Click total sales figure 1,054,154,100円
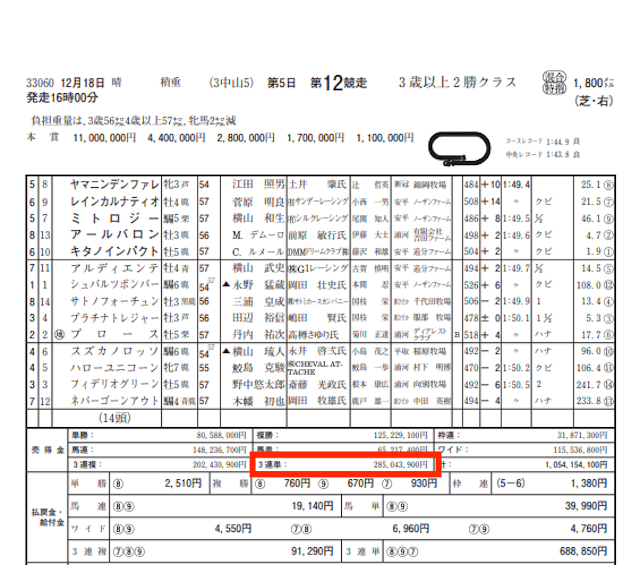640x565 pixels. 576,465
